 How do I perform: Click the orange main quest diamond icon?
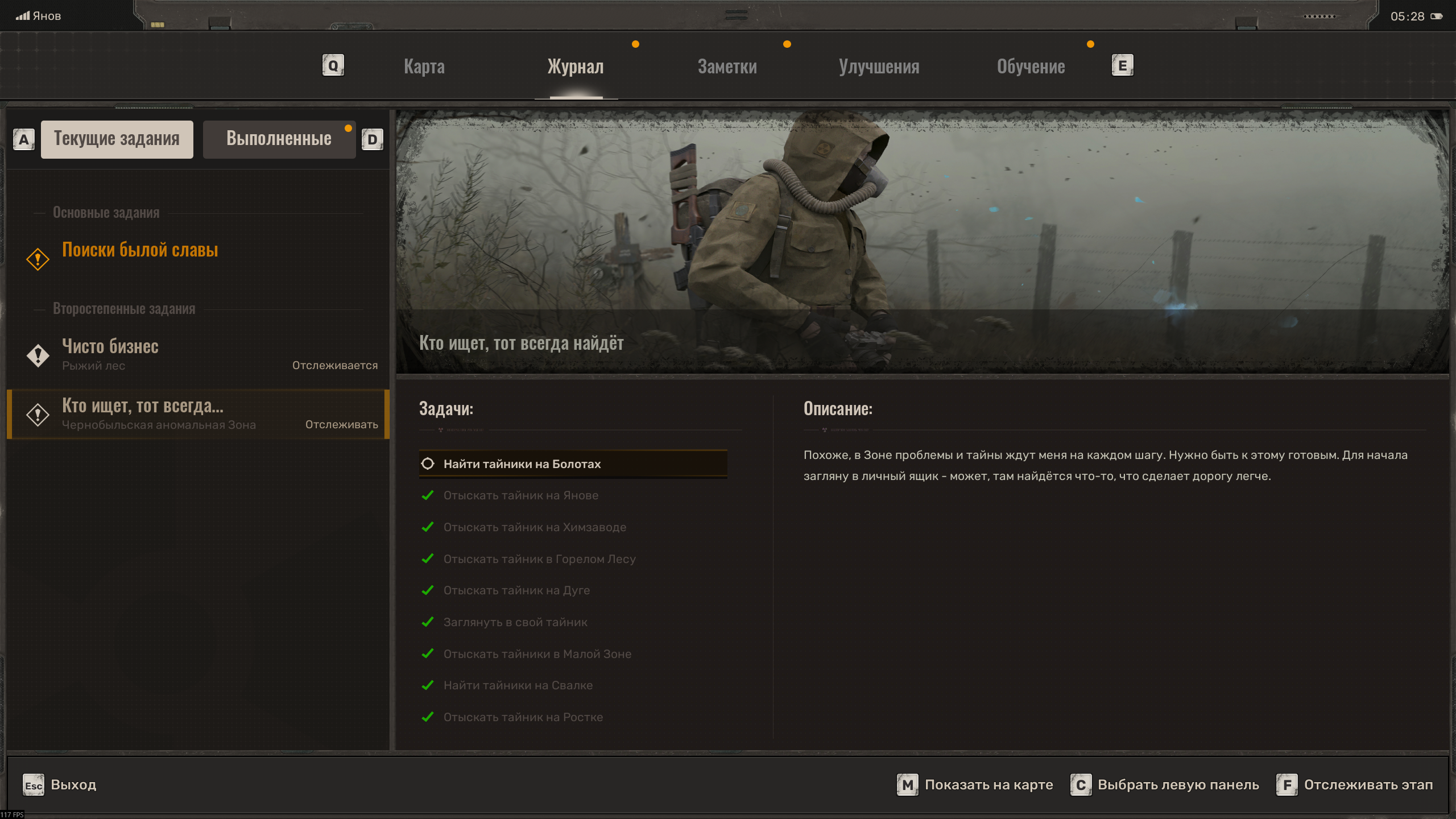[38, 259]
